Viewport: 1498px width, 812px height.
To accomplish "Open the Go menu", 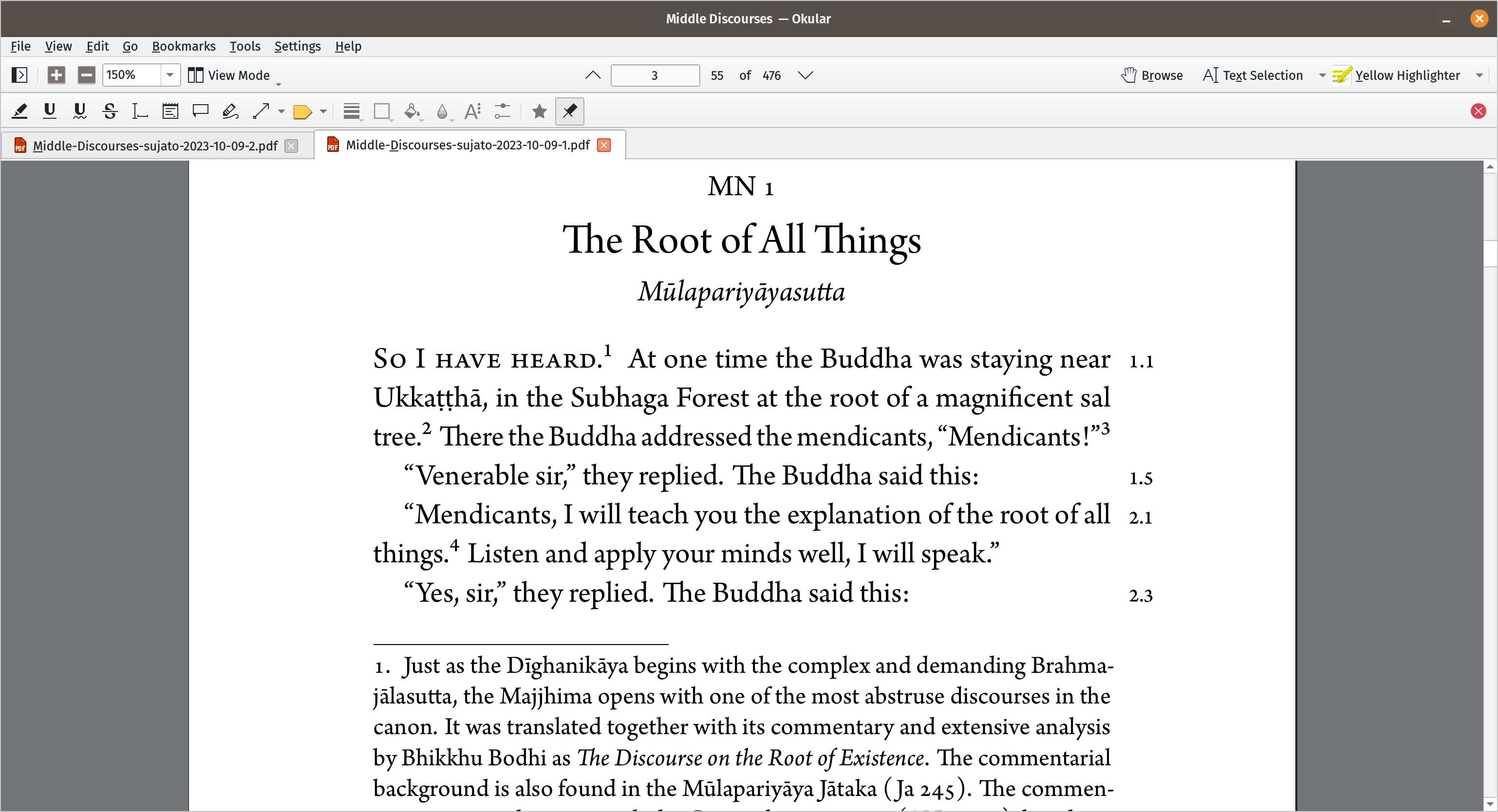I will (x=130, y=46).
